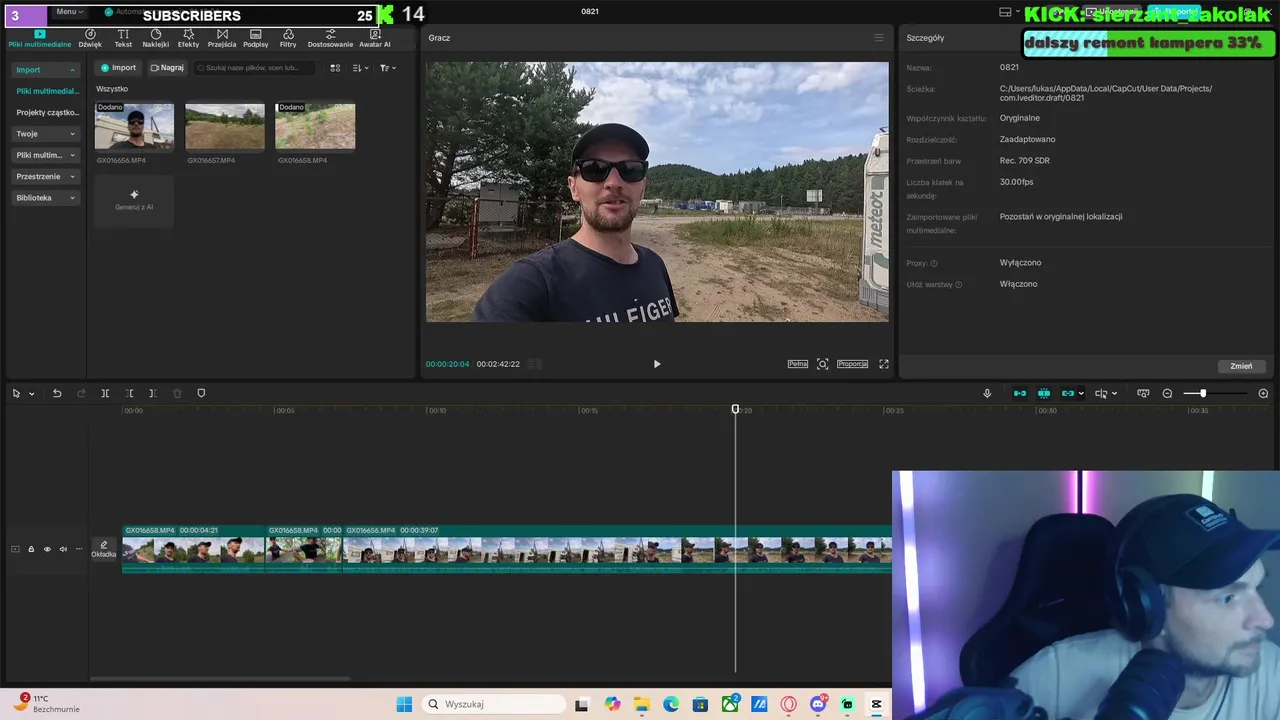This screenshot has width=1280, height=720.
Task: Click the split clip tool
Action: pos(105,393)
